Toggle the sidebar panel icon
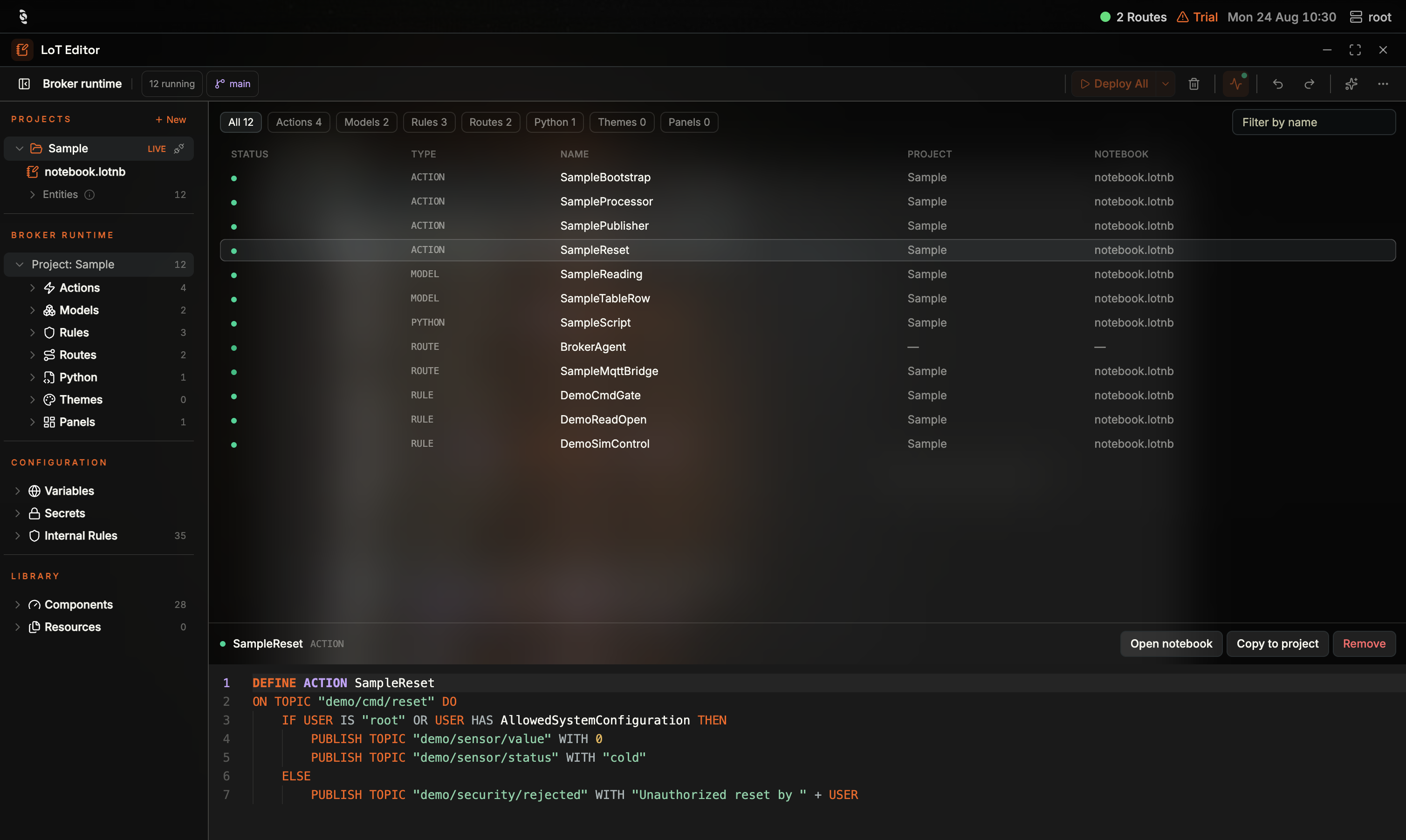 point(24,84)
